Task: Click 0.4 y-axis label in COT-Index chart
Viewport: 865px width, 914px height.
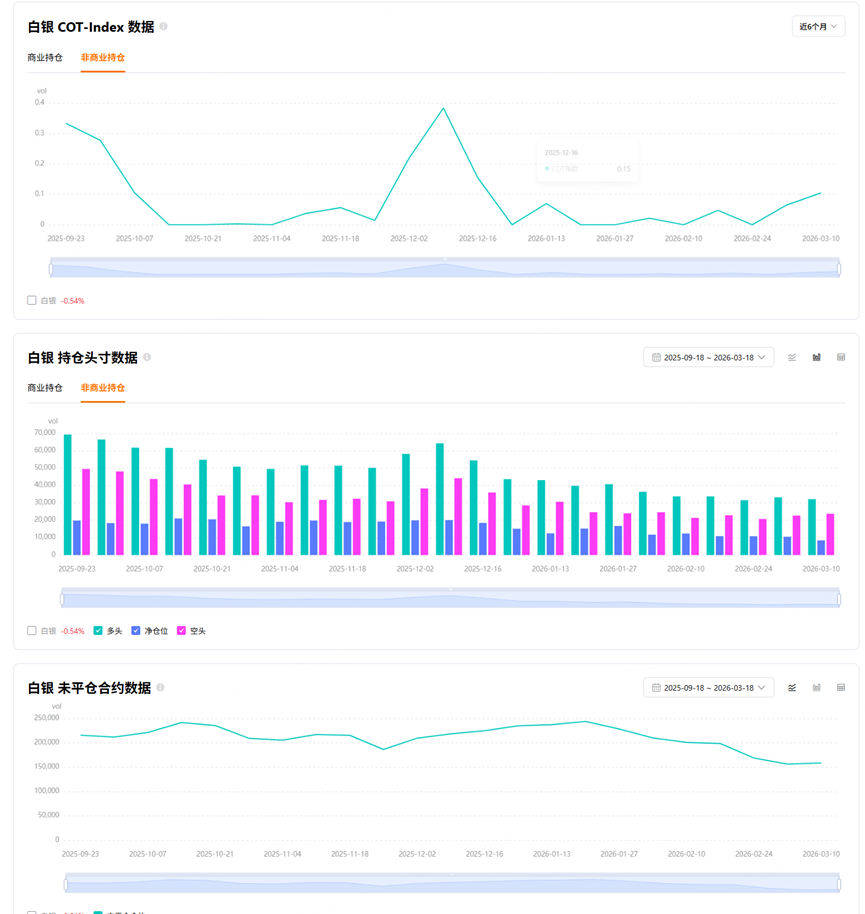Action: [40, 103]
